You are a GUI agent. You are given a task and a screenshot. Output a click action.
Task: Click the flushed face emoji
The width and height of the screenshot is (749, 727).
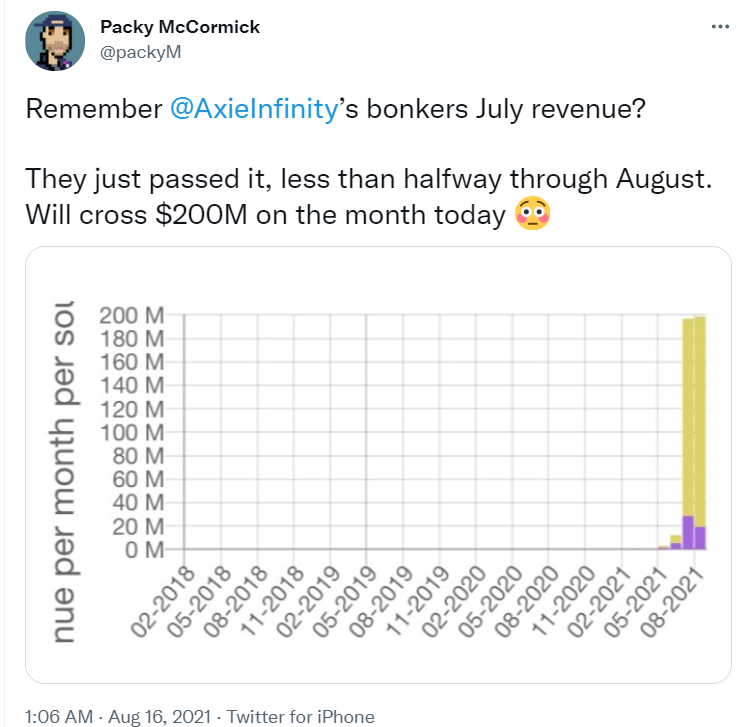click(533, 214)
